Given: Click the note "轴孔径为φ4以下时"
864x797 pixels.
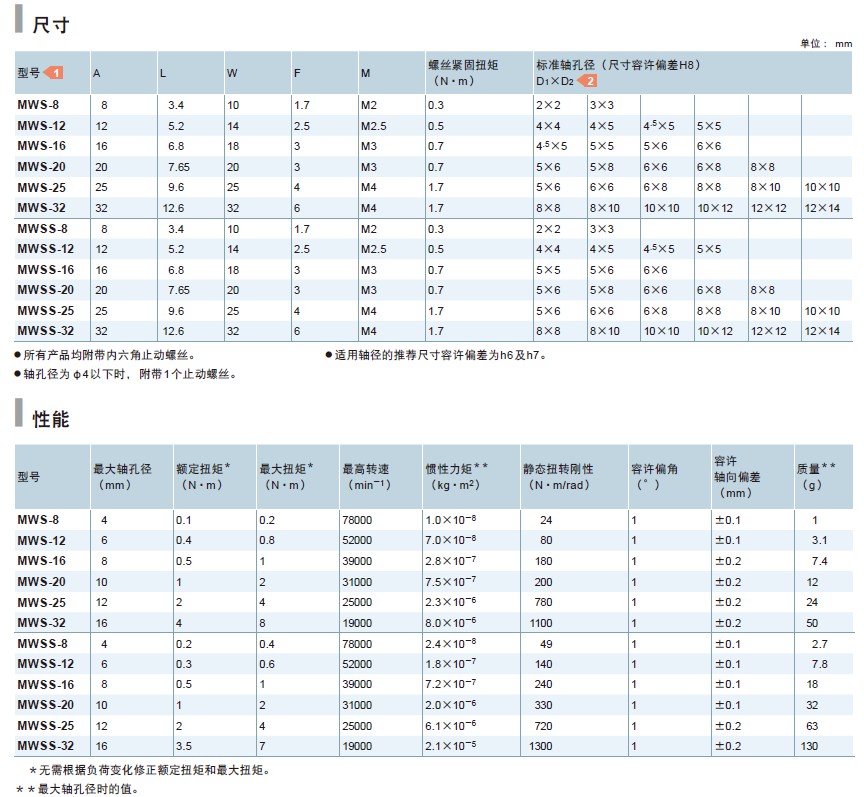Looking at the screenshot, I should coord(126,374).
